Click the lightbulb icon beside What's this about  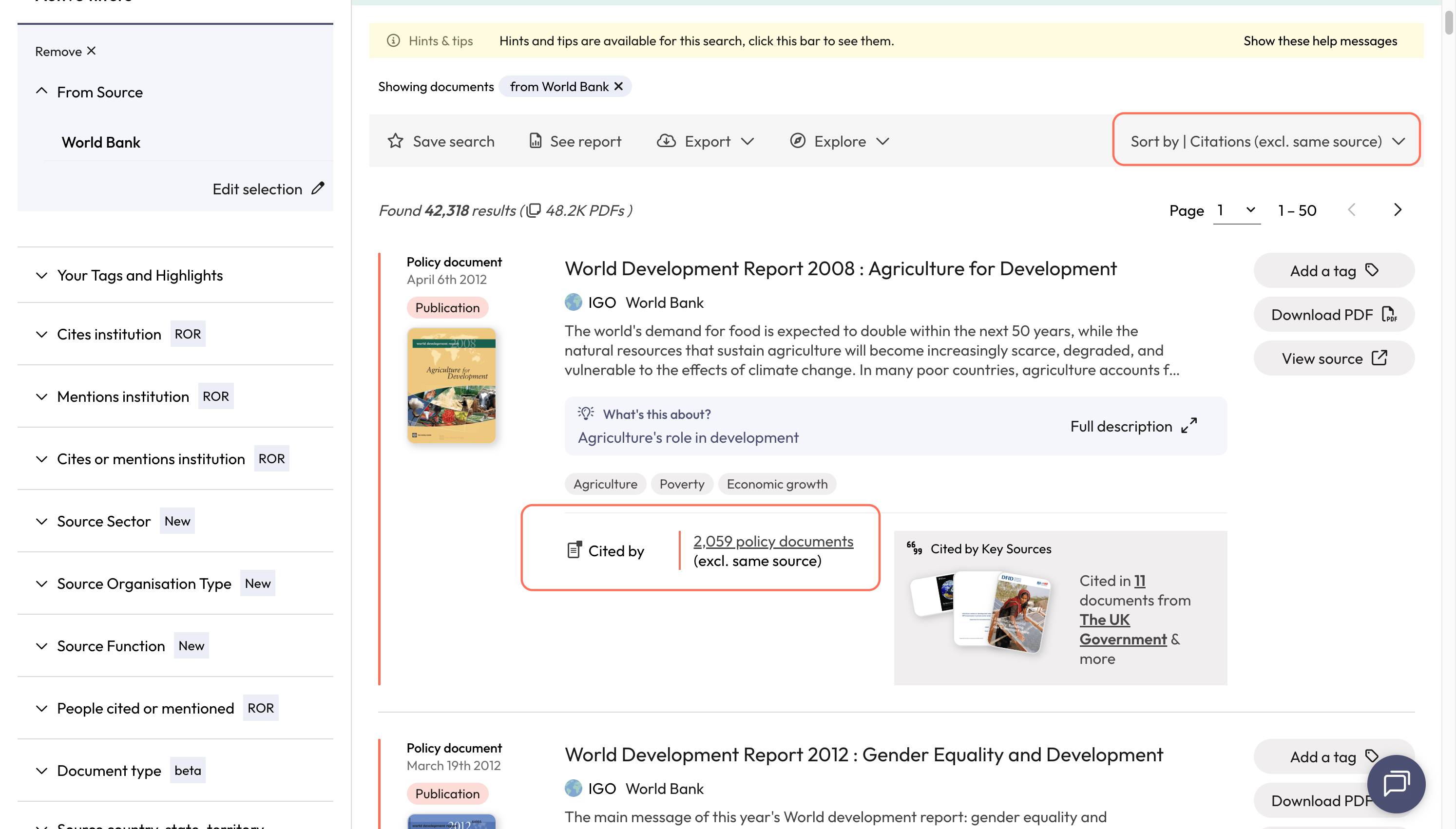click(585, 413)
